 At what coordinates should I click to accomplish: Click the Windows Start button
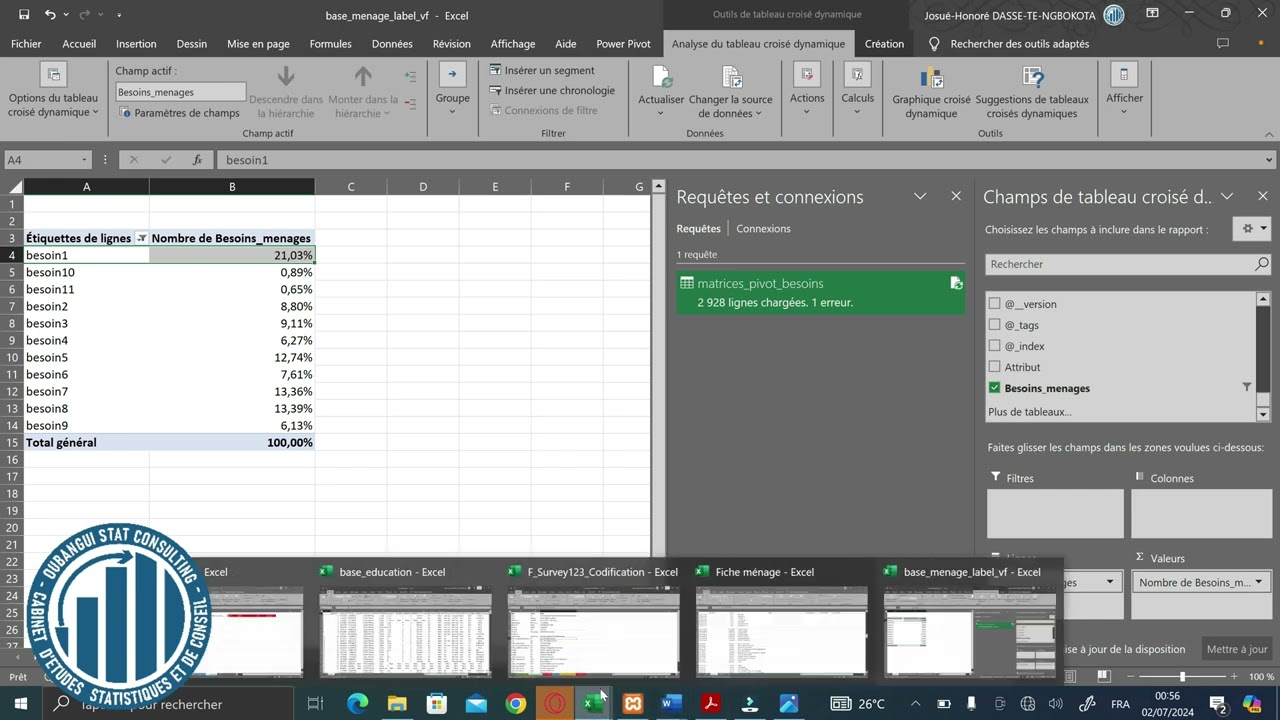(x=20, y=704)
